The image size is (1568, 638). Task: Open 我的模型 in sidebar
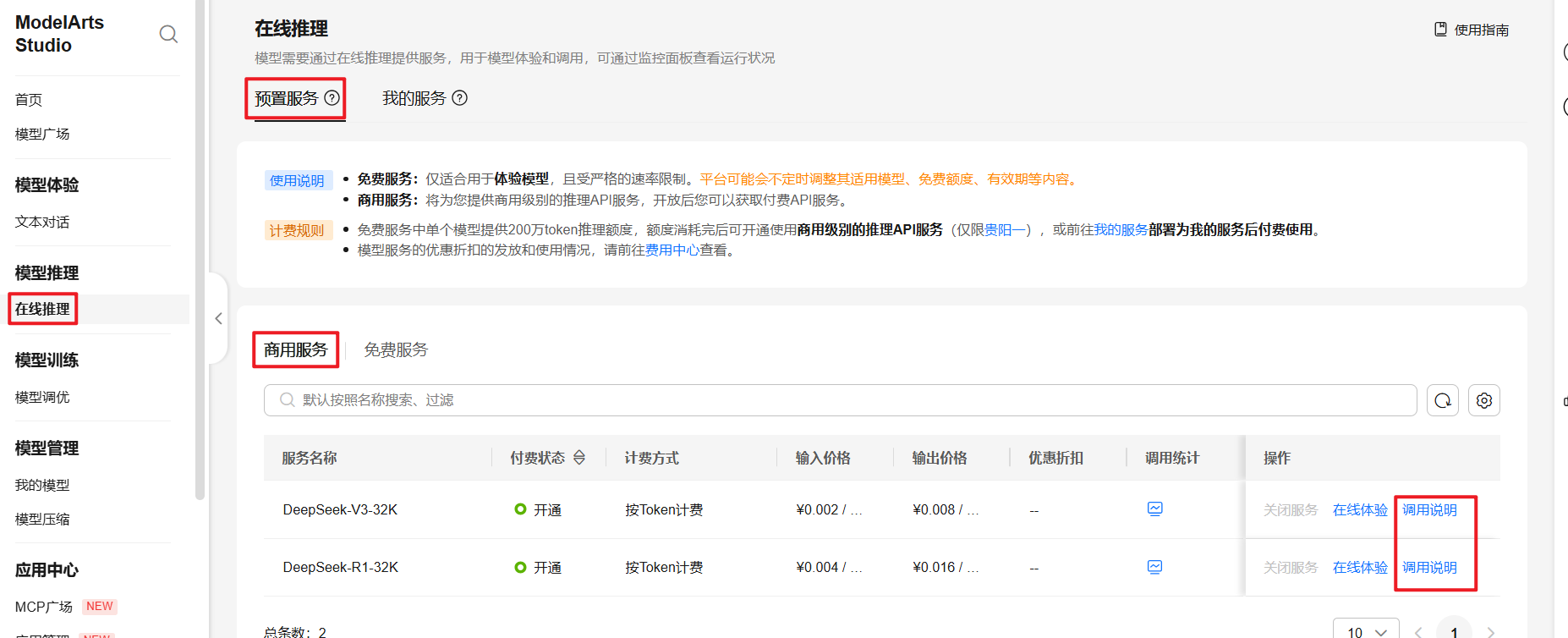point(42,485)
